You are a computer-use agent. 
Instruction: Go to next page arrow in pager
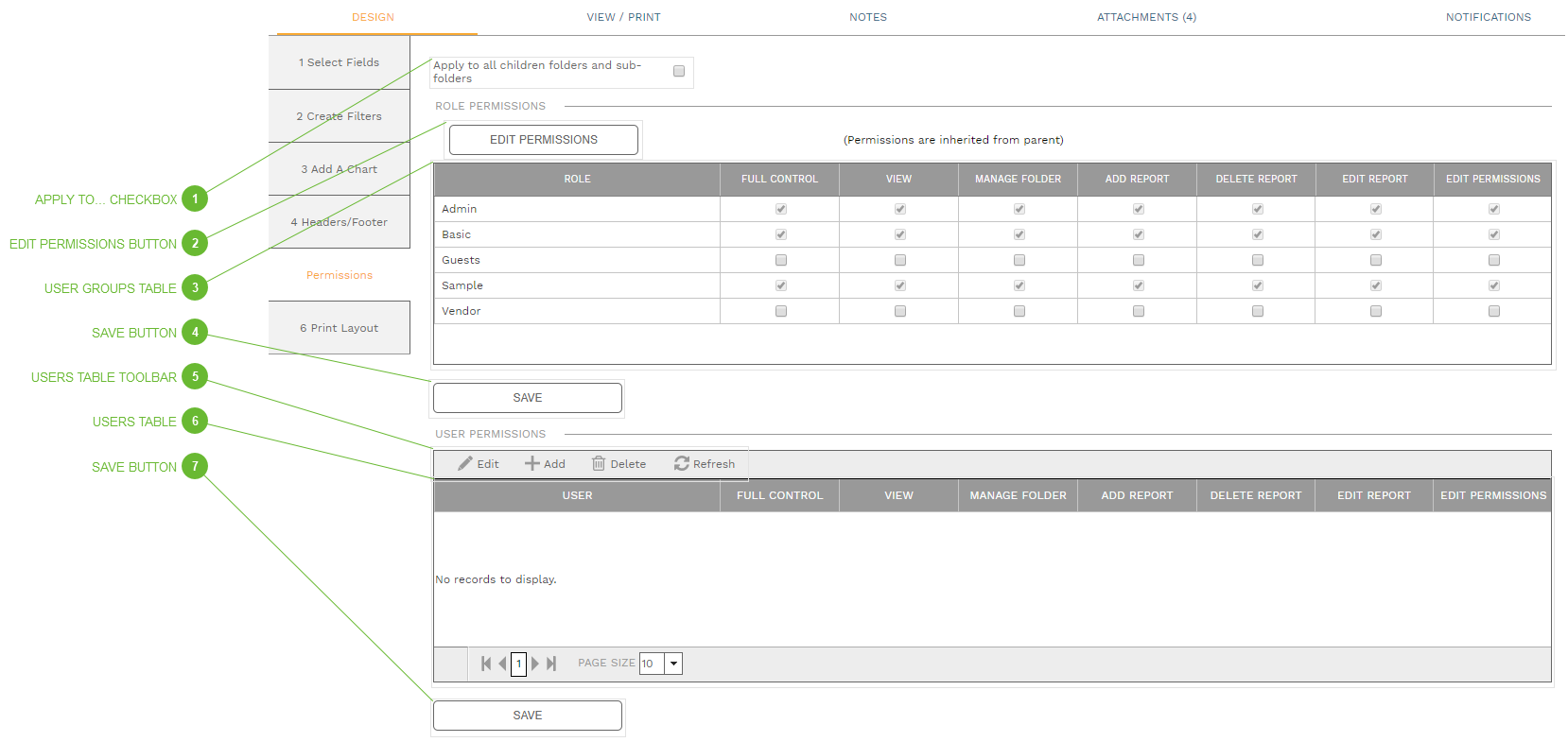[535, 664]
